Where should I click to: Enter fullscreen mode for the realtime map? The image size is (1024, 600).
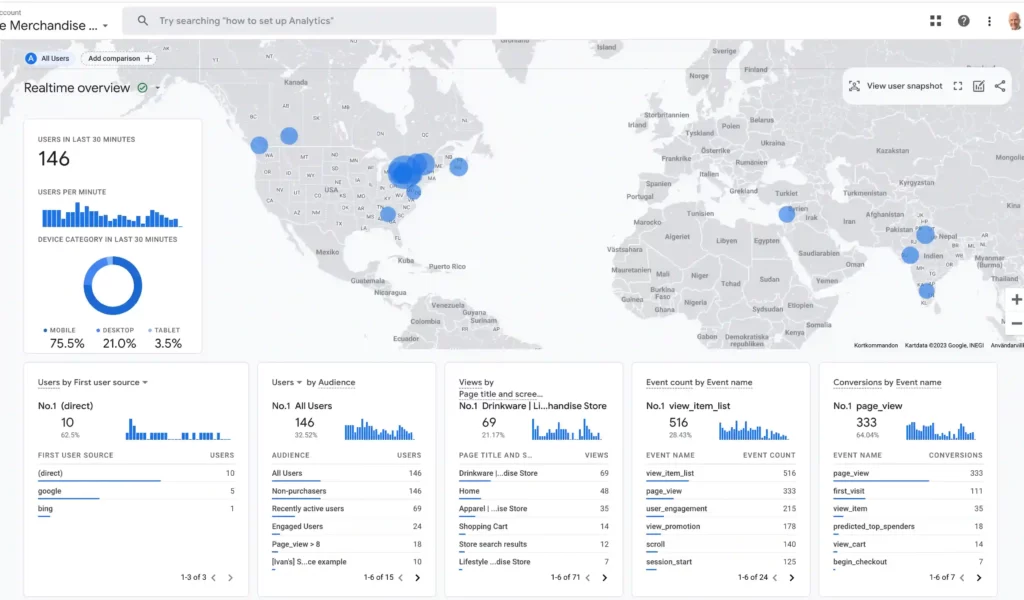pyautogui.click(x=957, y=86)
